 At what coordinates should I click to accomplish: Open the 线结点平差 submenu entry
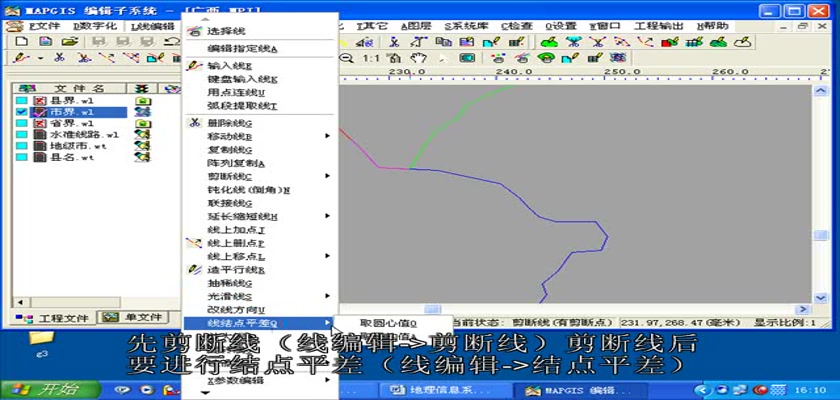click(x=259, y=323)
